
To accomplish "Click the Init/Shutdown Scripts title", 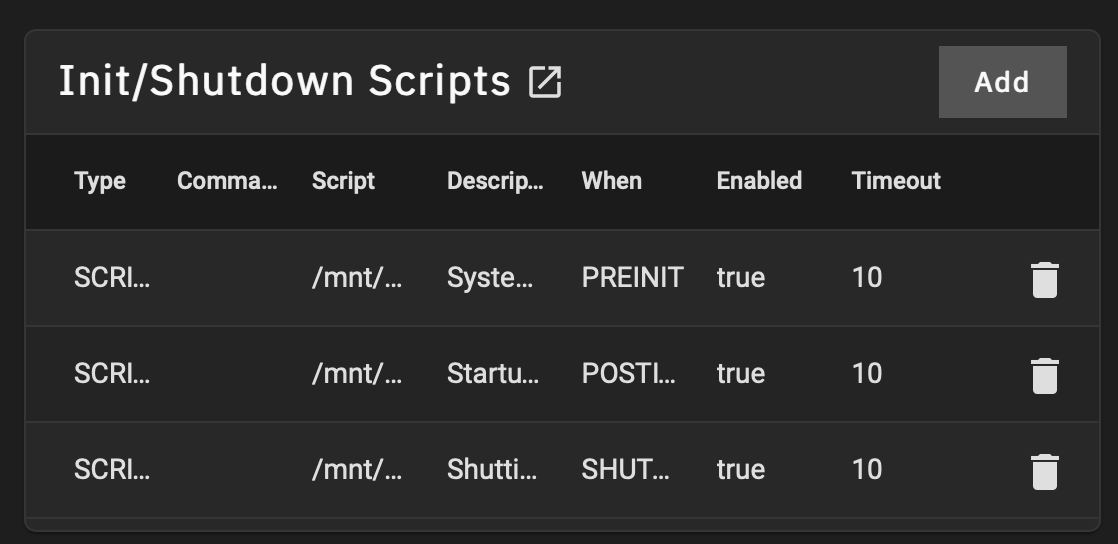I will point(284,82).
